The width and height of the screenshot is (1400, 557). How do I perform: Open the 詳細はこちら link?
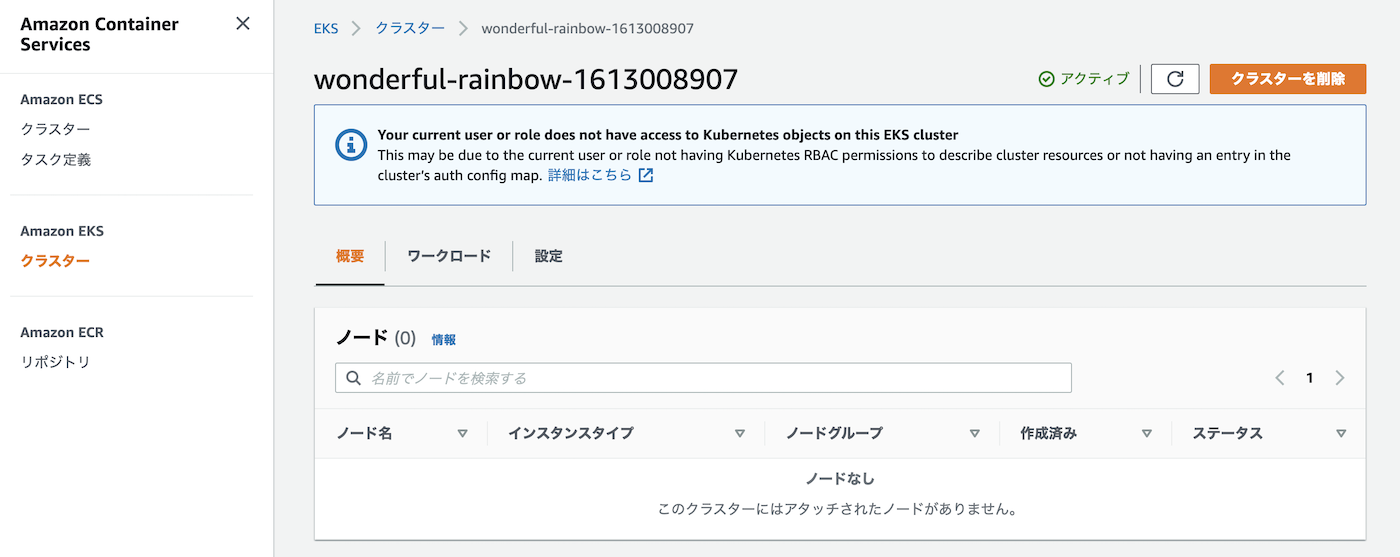pyautogui.click(x=590, y=175)
